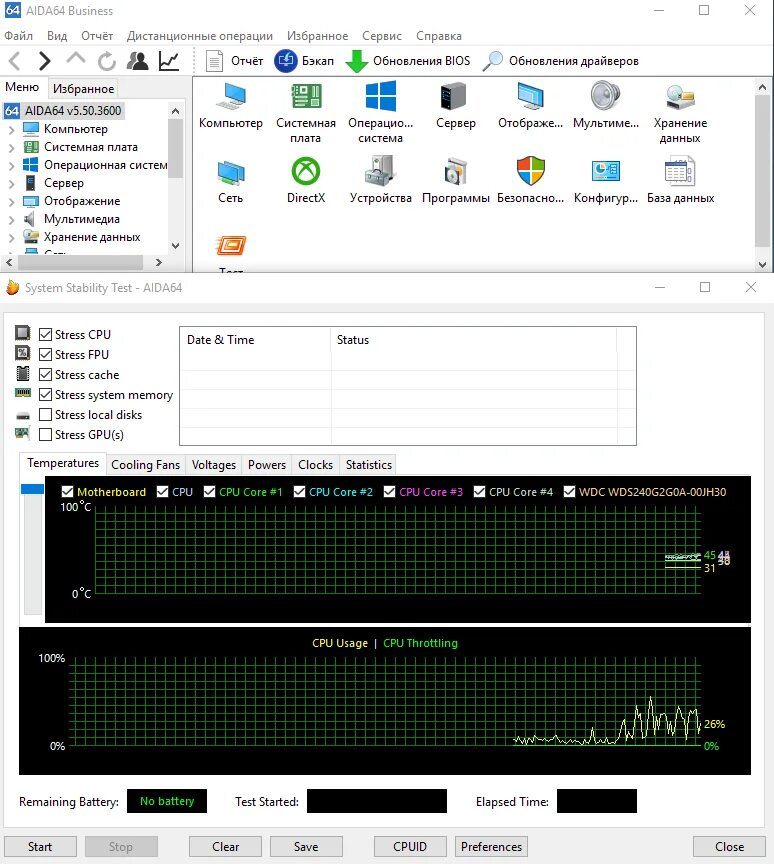Screen dimensions: 774x864
Task: Uncheck Stress CPU
Action: click(46, 334)
